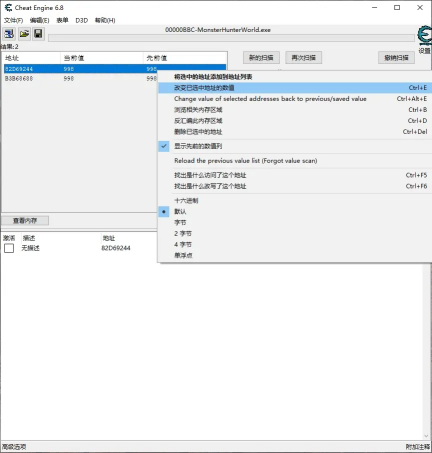Image resolution: width=432 pixels, height=453 pixels.
Task: Tick the 激活 checkbox for 无描述 entry
Action: (9, 248)
